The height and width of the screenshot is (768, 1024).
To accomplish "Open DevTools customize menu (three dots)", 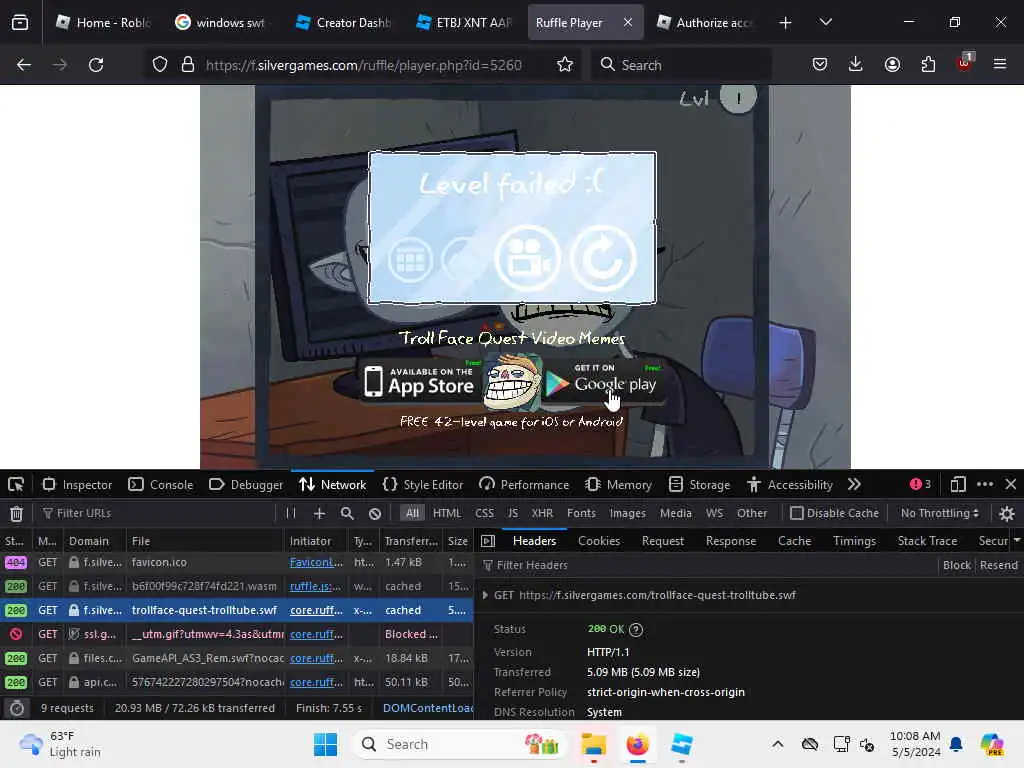I will 985,485.
